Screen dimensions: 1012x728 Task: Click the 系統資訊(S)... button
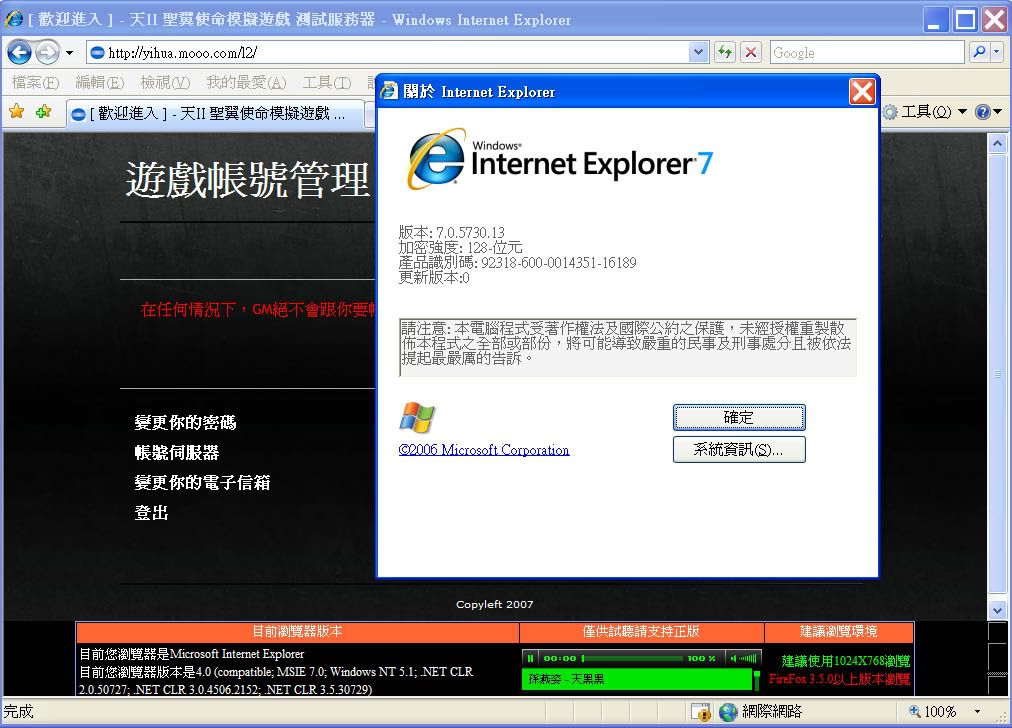tap(739, 450)
